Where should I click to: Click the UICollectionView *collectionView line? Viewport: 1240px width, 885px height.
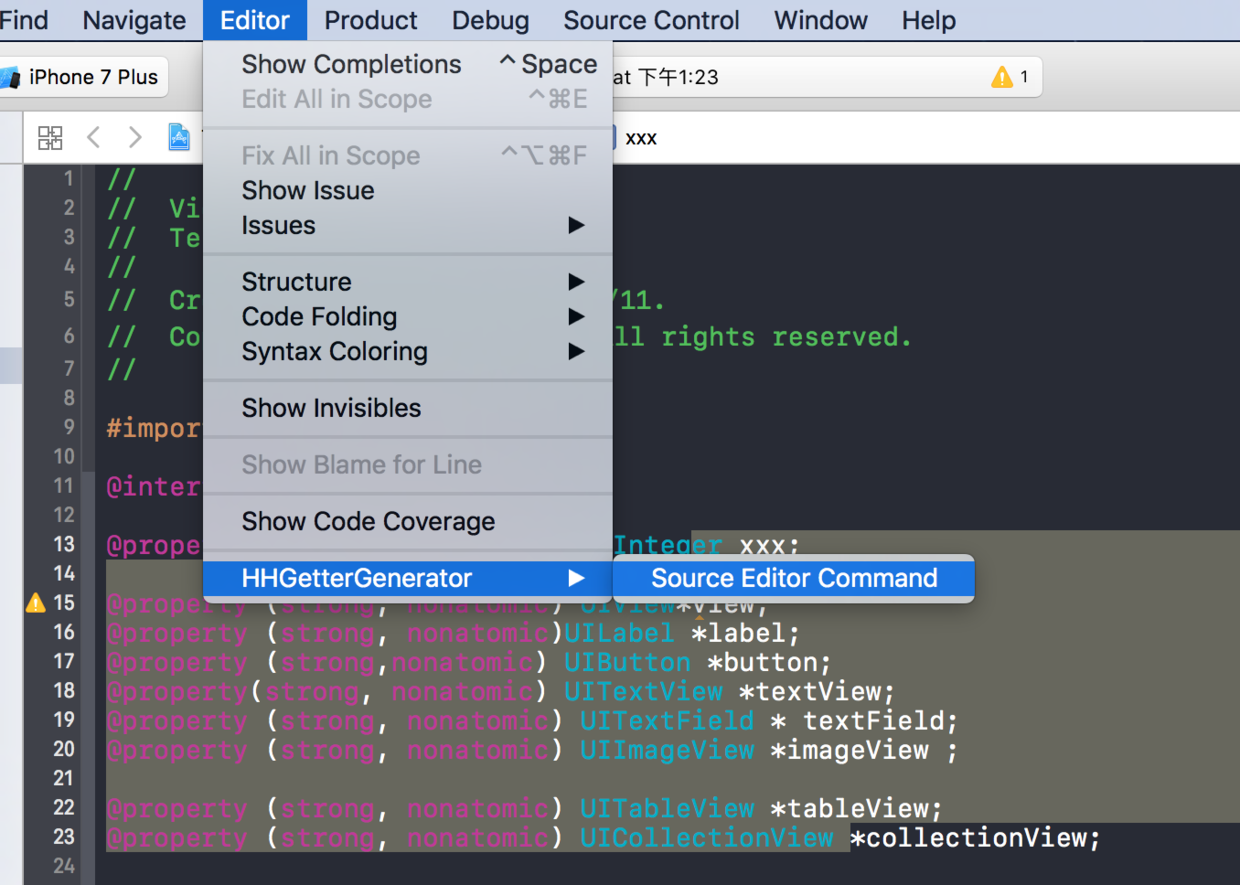[604, 837]
